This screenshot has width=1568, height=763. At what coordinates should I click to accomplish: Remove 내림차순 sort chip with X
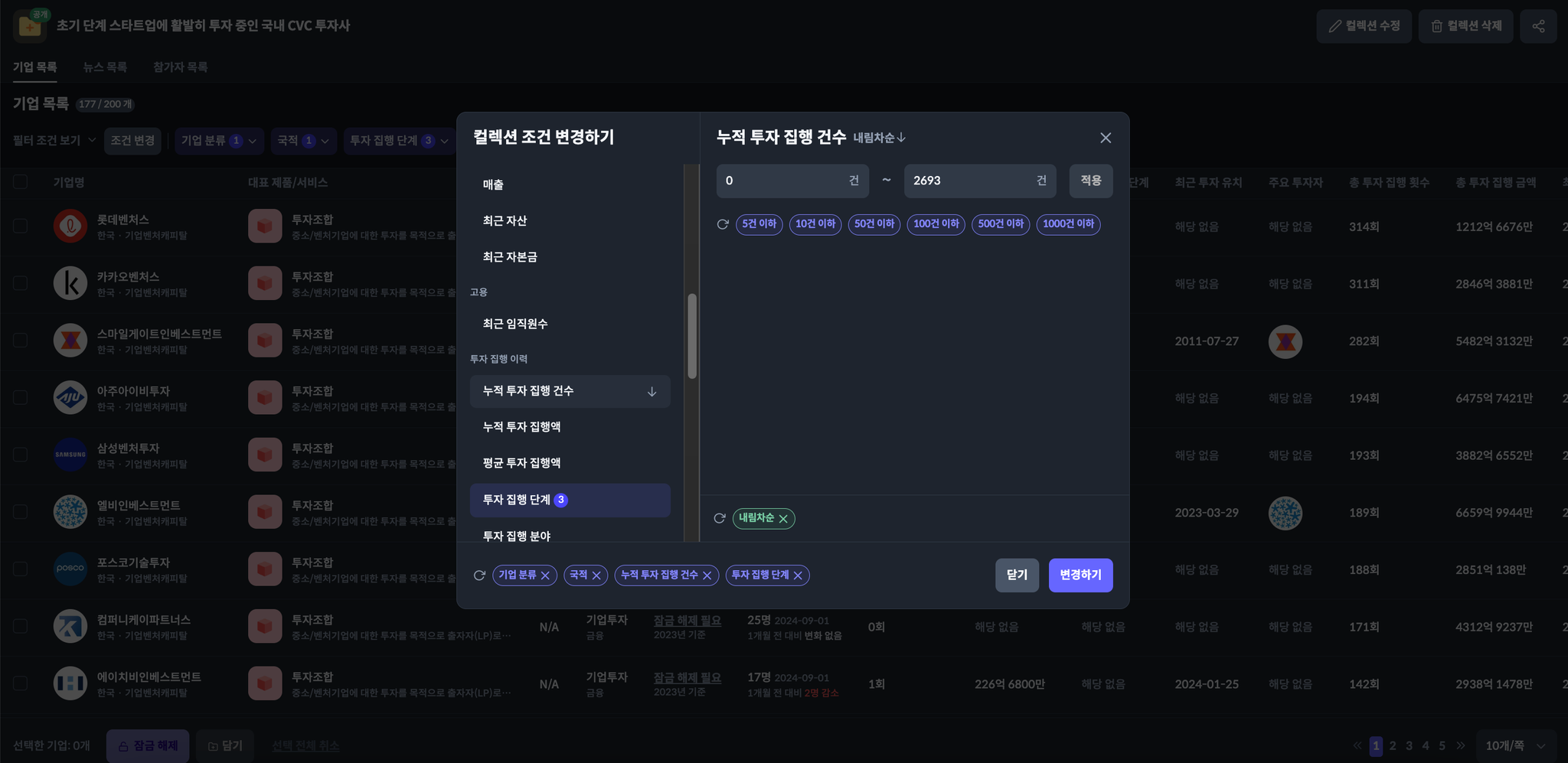click(x=783, y=519)
